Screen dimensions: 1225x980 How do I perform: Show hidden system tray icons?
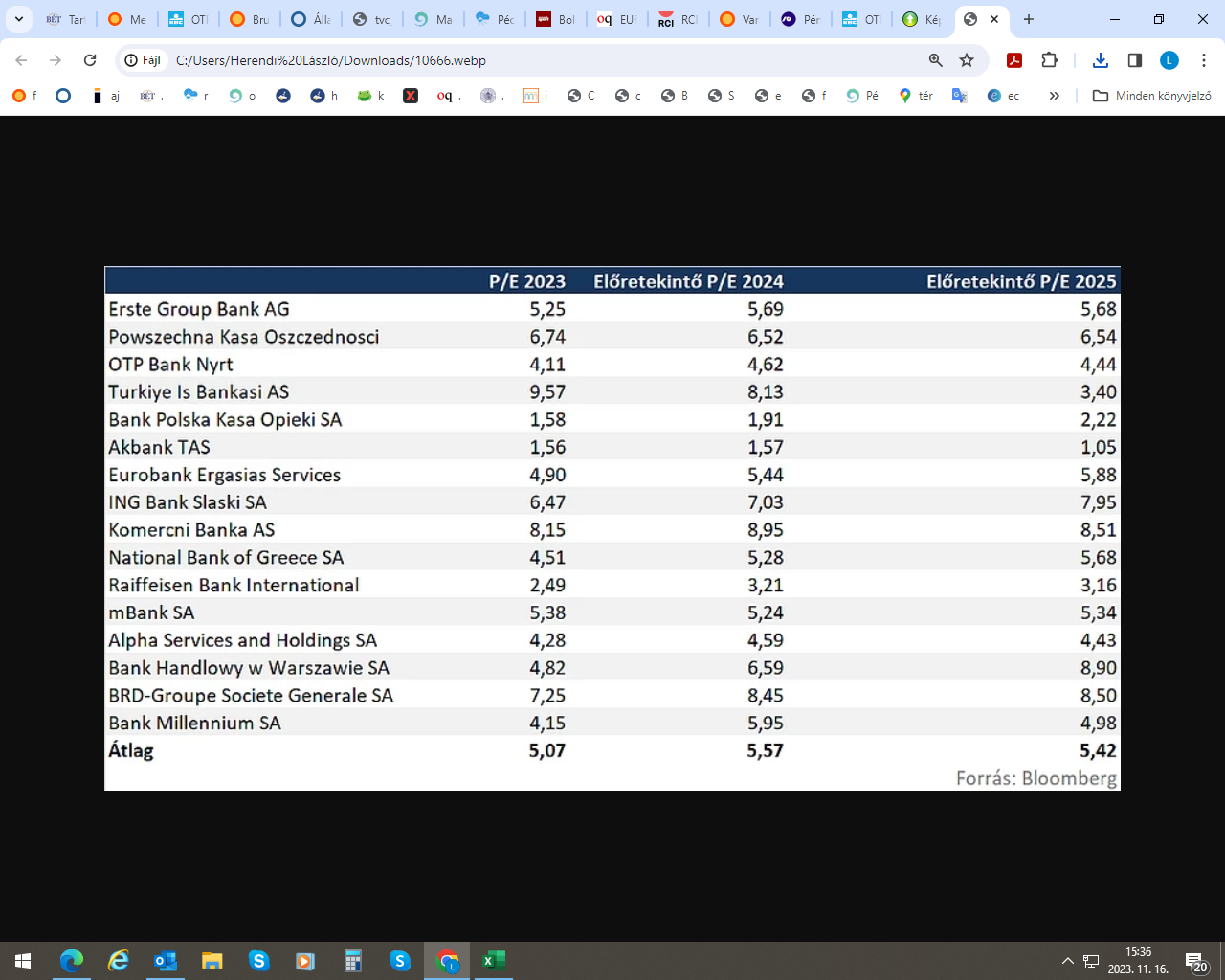(x=1068, y=961)
